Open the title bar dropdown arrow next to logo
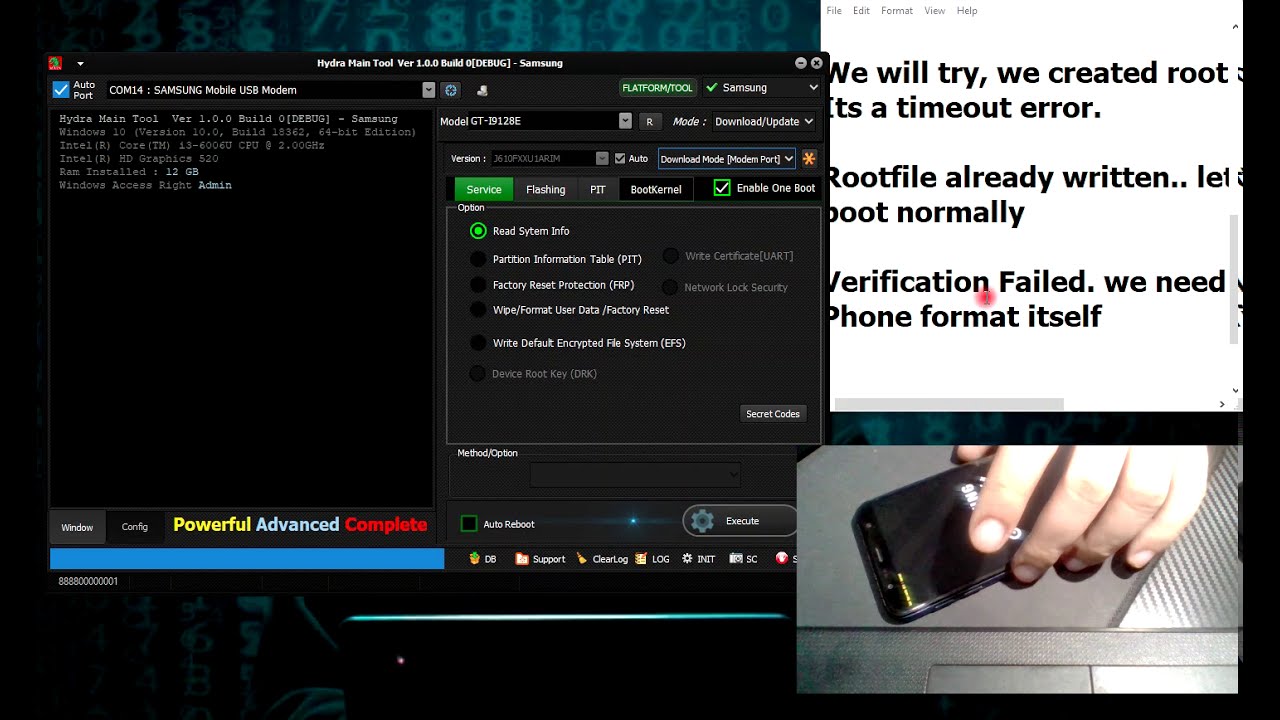The height and width of the screenshot is (720, 1280). click(x=80, y=64)
